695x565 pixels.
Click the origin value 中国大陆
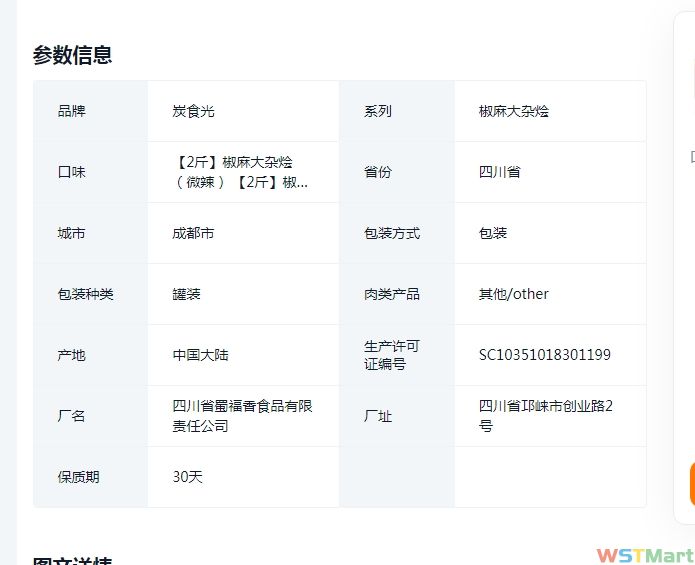(x=200, y=355)
